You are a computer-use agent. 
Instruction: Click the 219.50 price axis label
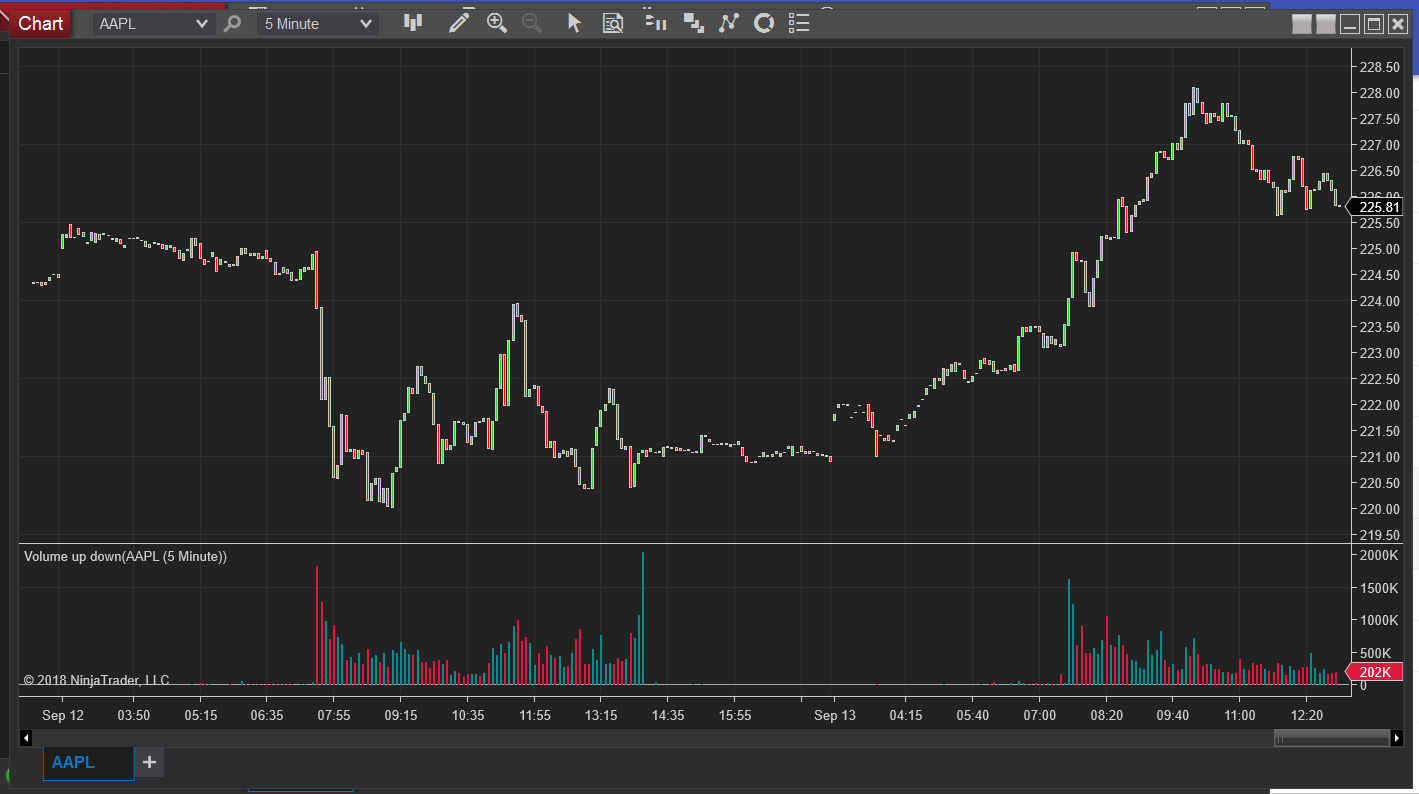click(x=1379, y=535)
